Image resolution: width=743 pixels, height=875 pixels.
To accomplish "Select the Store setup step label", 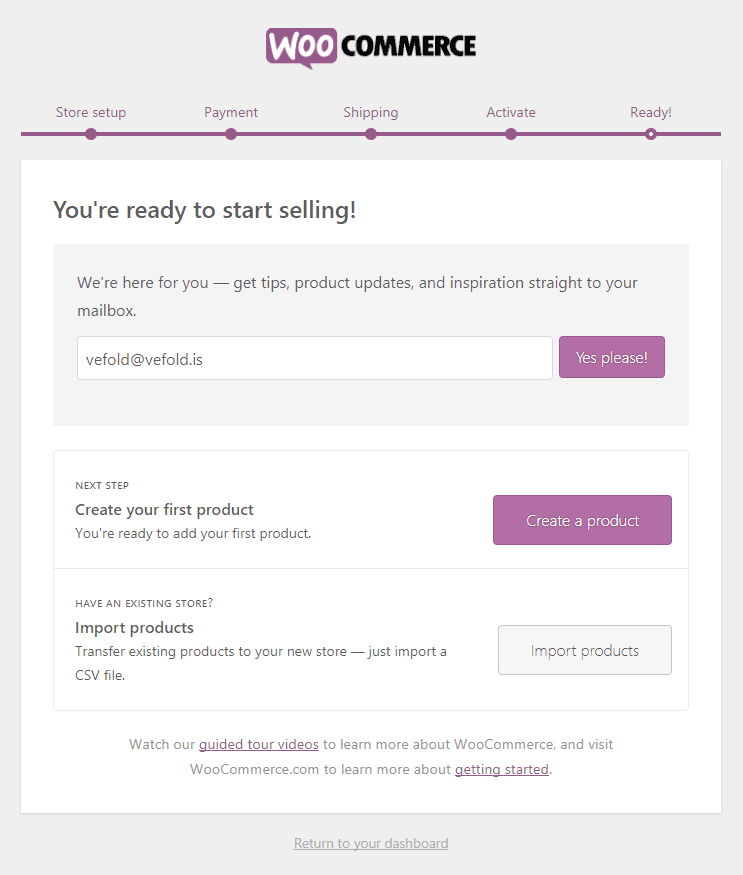I will 91,112.
